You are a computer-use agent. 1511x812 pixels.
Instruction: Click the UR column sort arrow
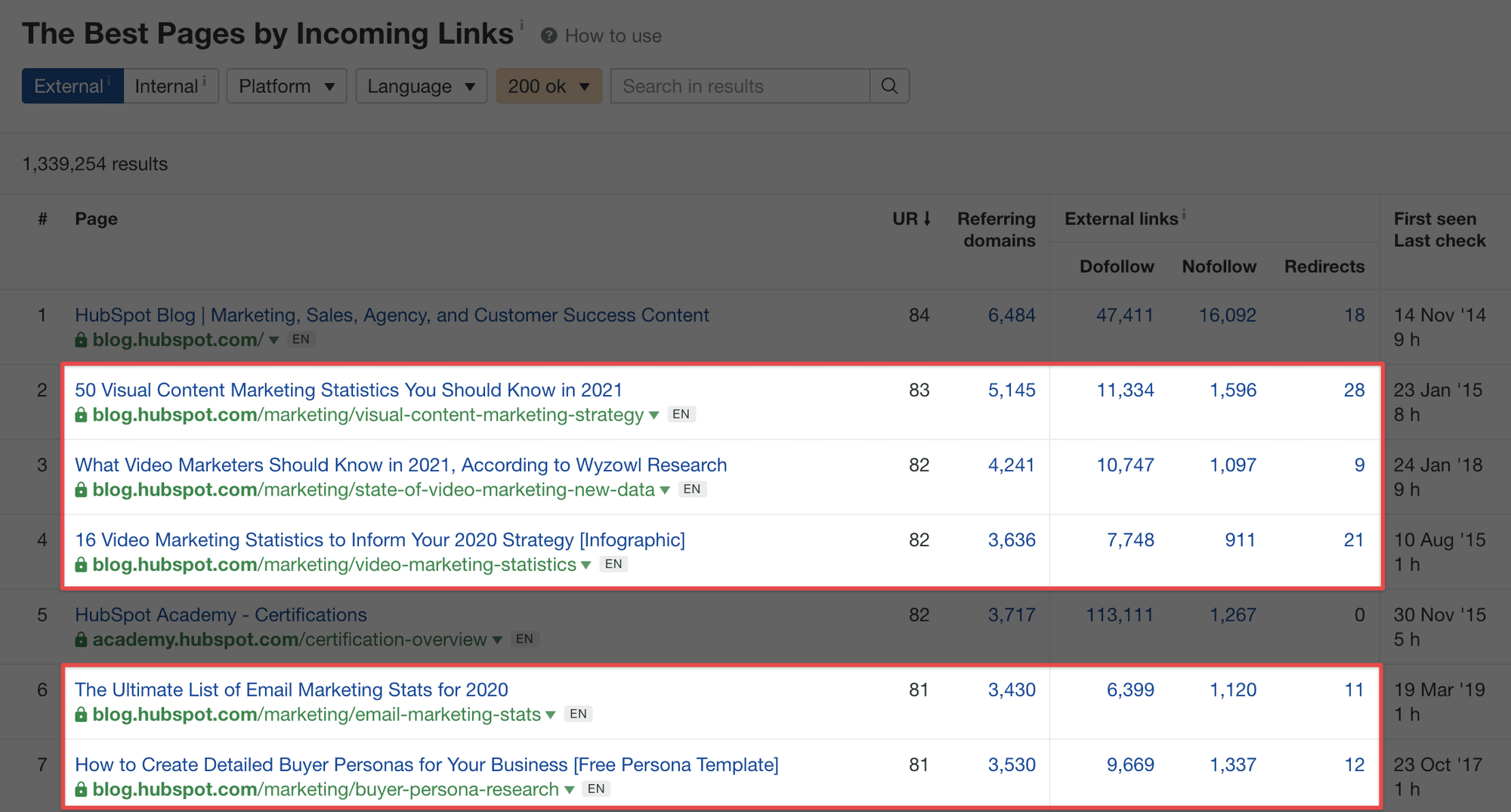pos(927,219)
